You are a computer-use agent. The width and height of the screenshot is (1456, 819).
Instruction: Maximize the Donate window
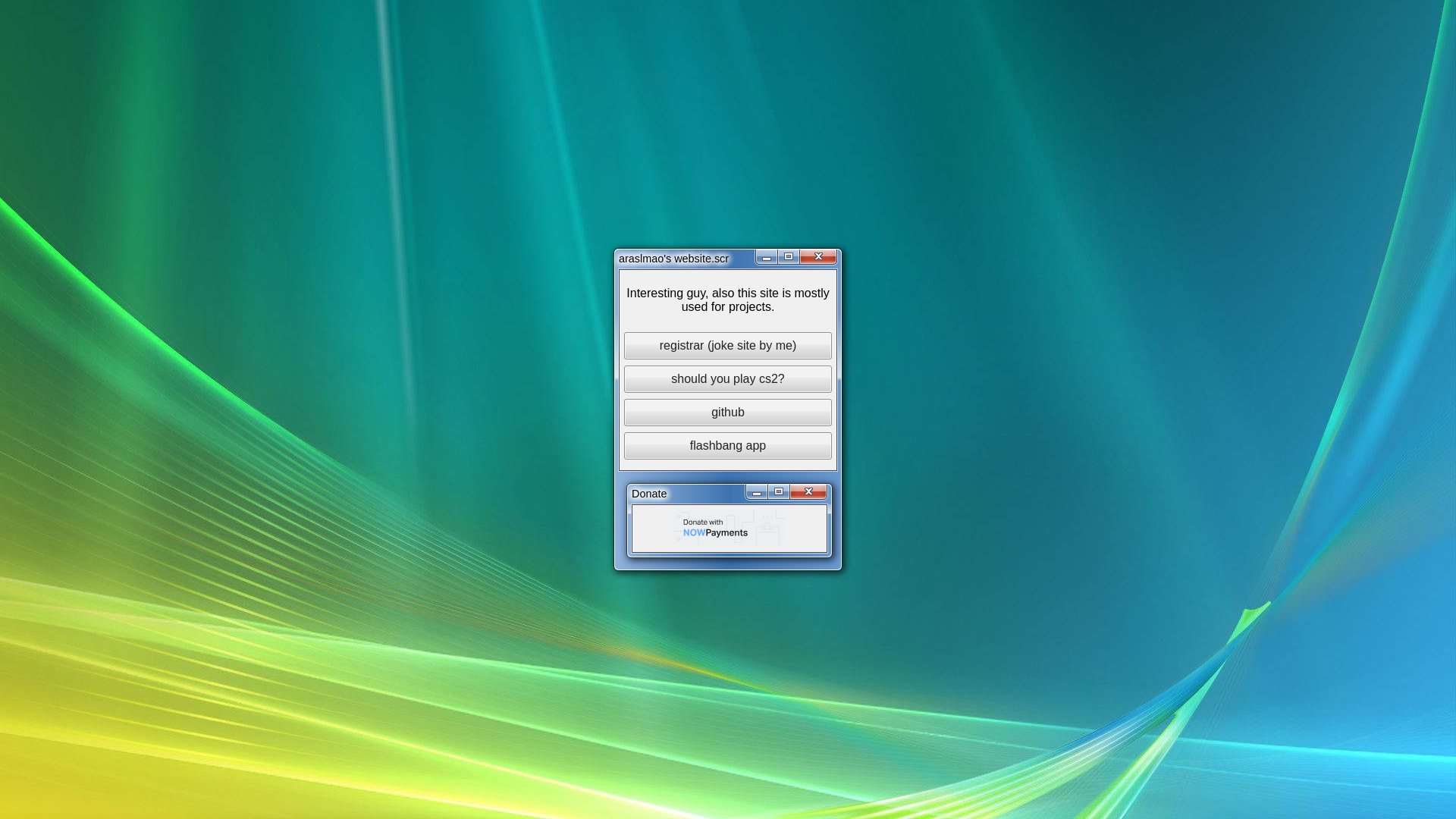point(778,492)
